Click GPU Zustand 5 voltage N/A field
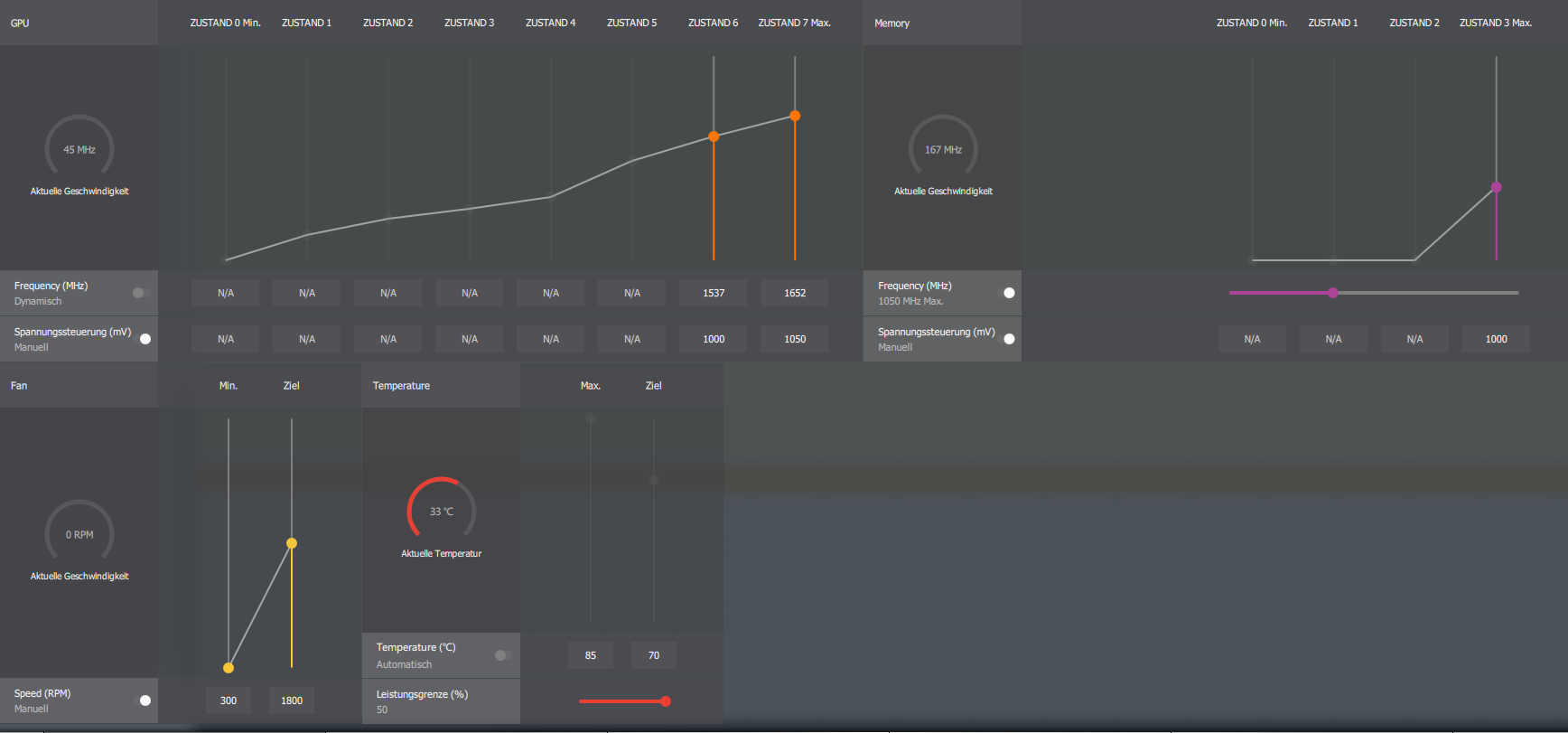This screenshot has height=733, width=1568. click(632, 339)
